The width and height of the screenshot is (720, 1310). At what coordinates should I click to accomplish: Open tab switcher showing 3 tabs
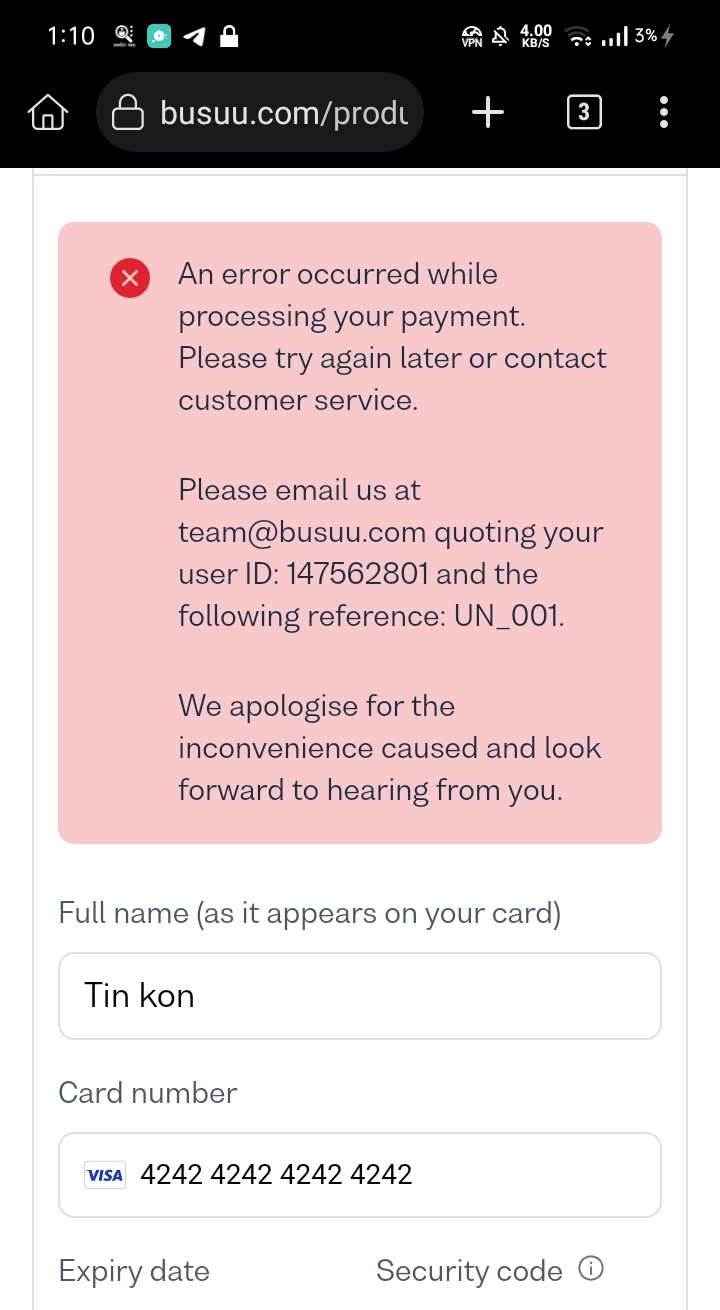pos(584,113)
